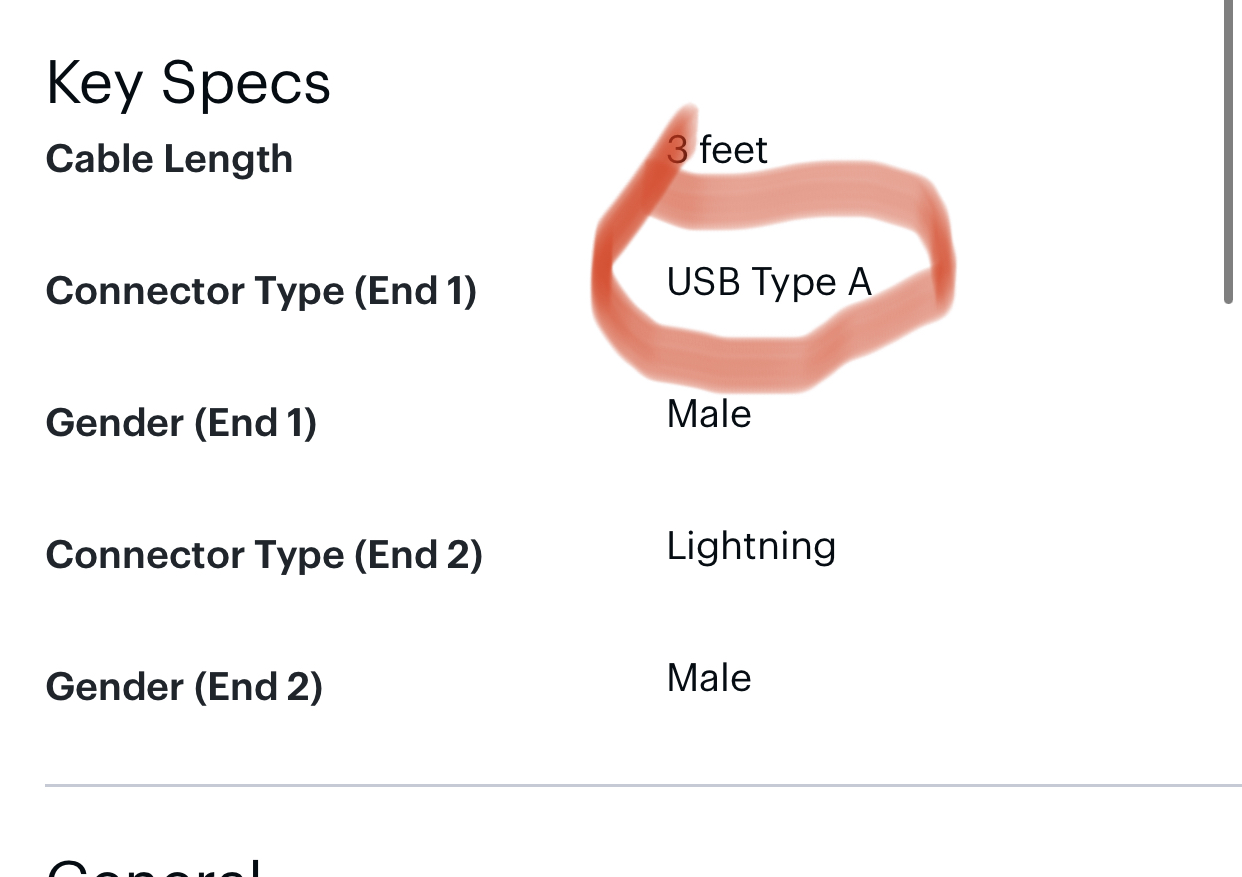Viewport: 1242px width, 877px height.
Task: Select the USB Type A value
Action: (769, 282)
